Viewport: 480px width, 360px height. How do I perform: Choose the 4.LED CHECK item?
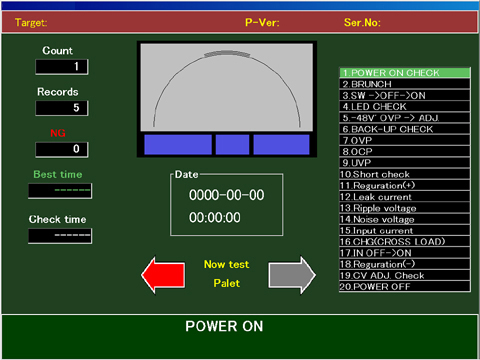tap(405, 107)
